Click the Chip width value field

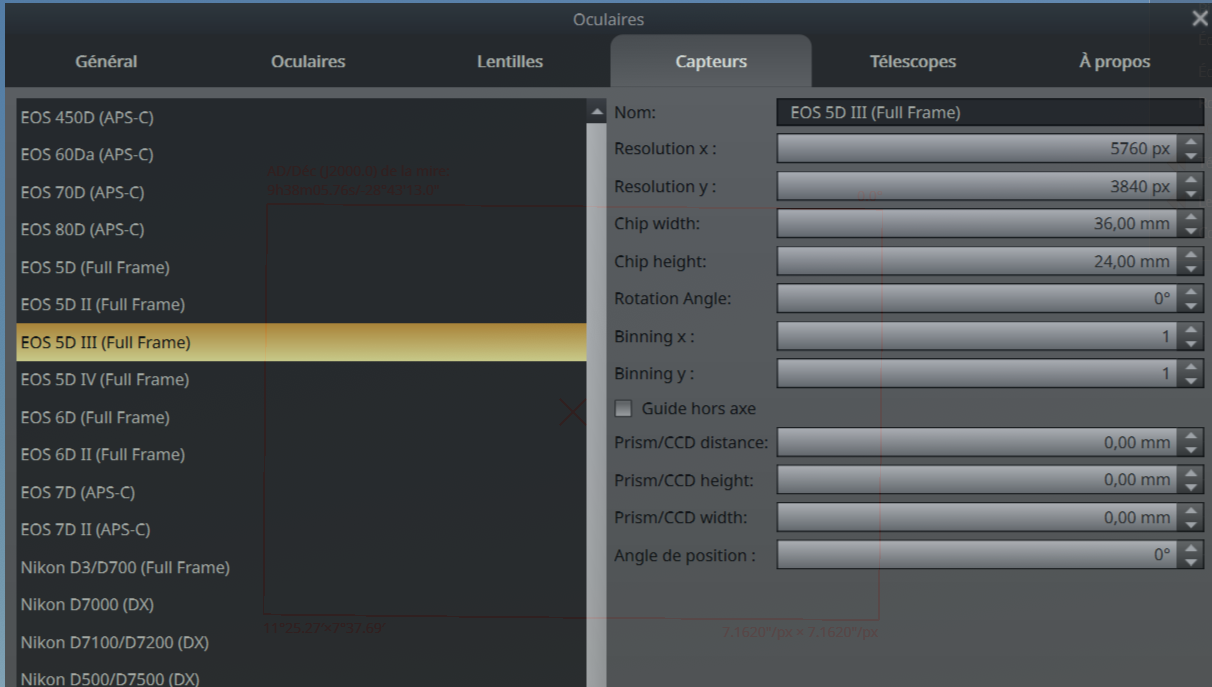click(x=977, y=224)
